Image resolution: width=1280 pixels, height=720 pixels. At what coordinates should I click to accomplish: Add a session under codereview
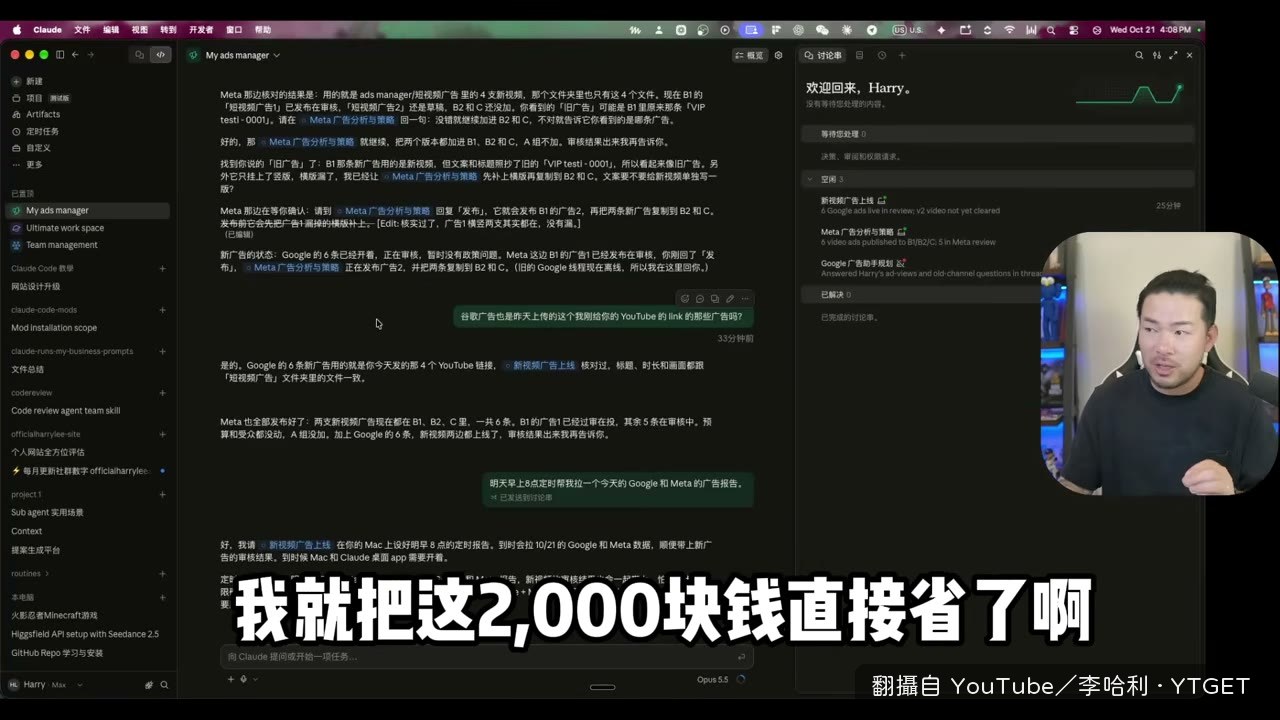[162, 393]
